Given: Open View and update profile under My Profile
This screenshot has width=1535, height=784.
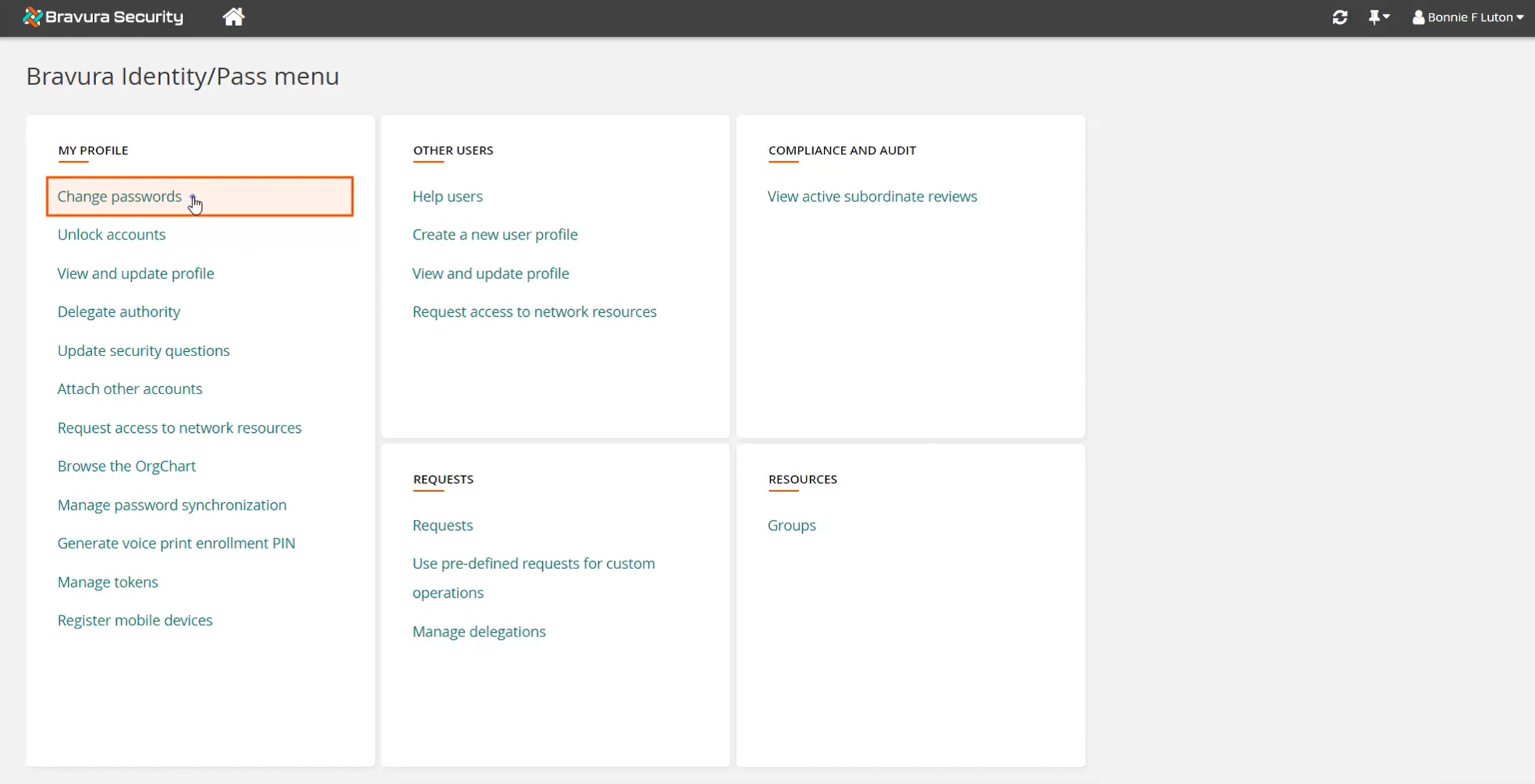Looking at the screenshot, I should click(x=136, y=274).
